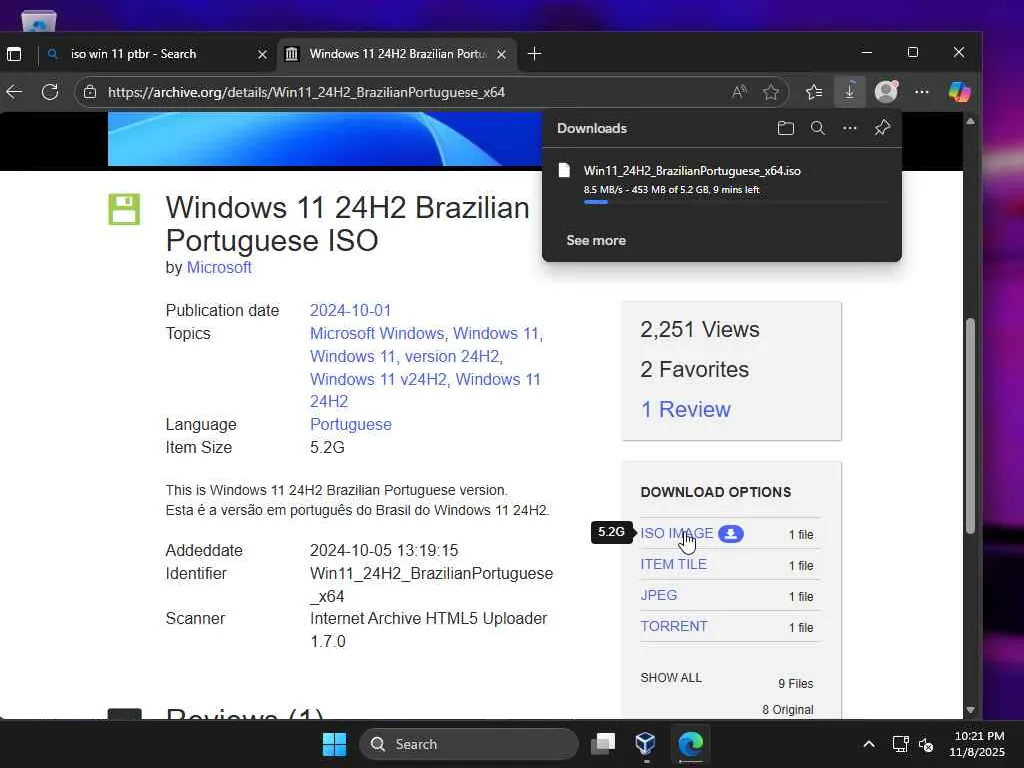Download the ISO IMAGE file
Viewport: 1024px width, 768px height.
677,534
